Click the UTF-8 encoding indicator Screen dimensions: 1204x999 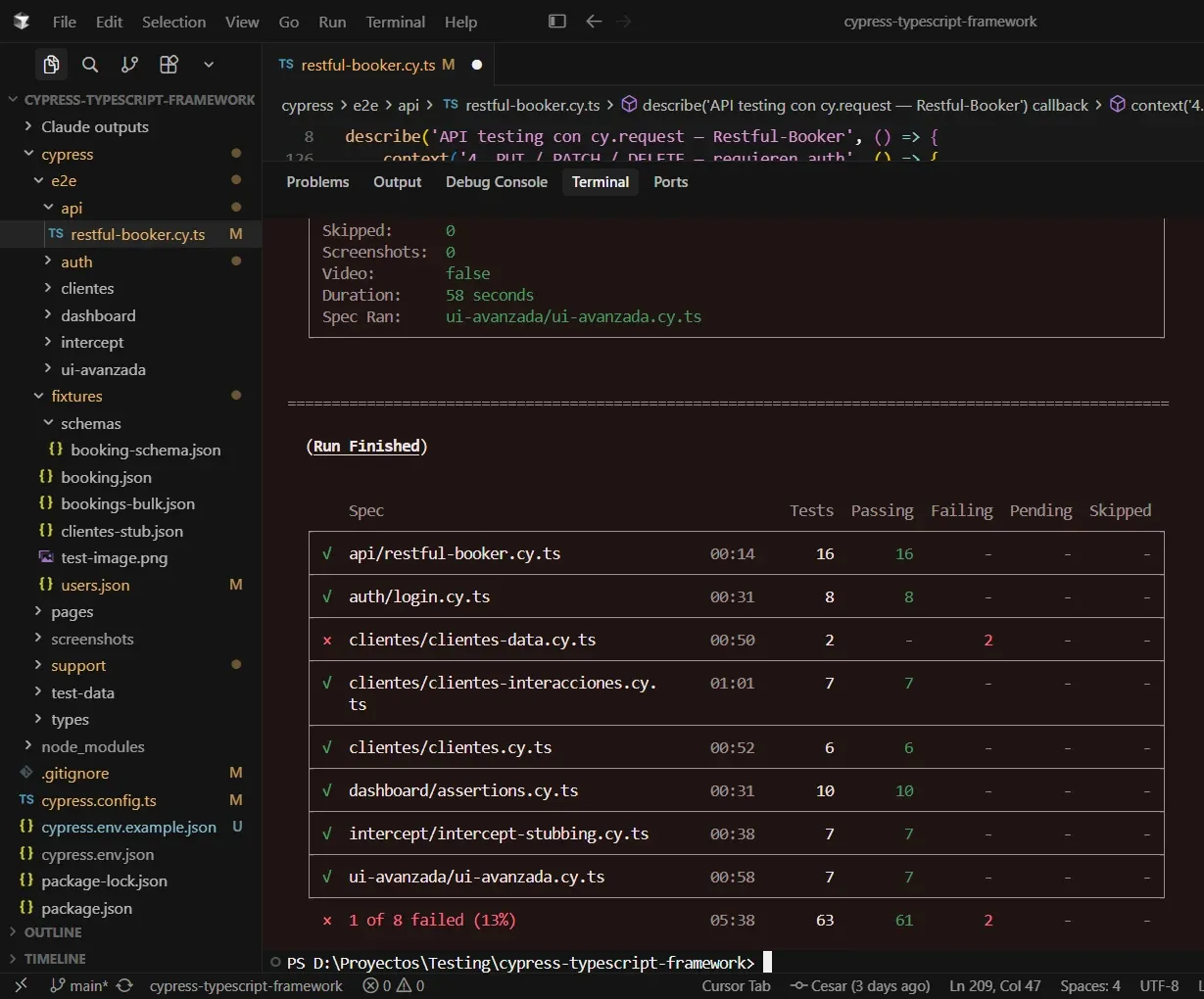[1159, 986]
